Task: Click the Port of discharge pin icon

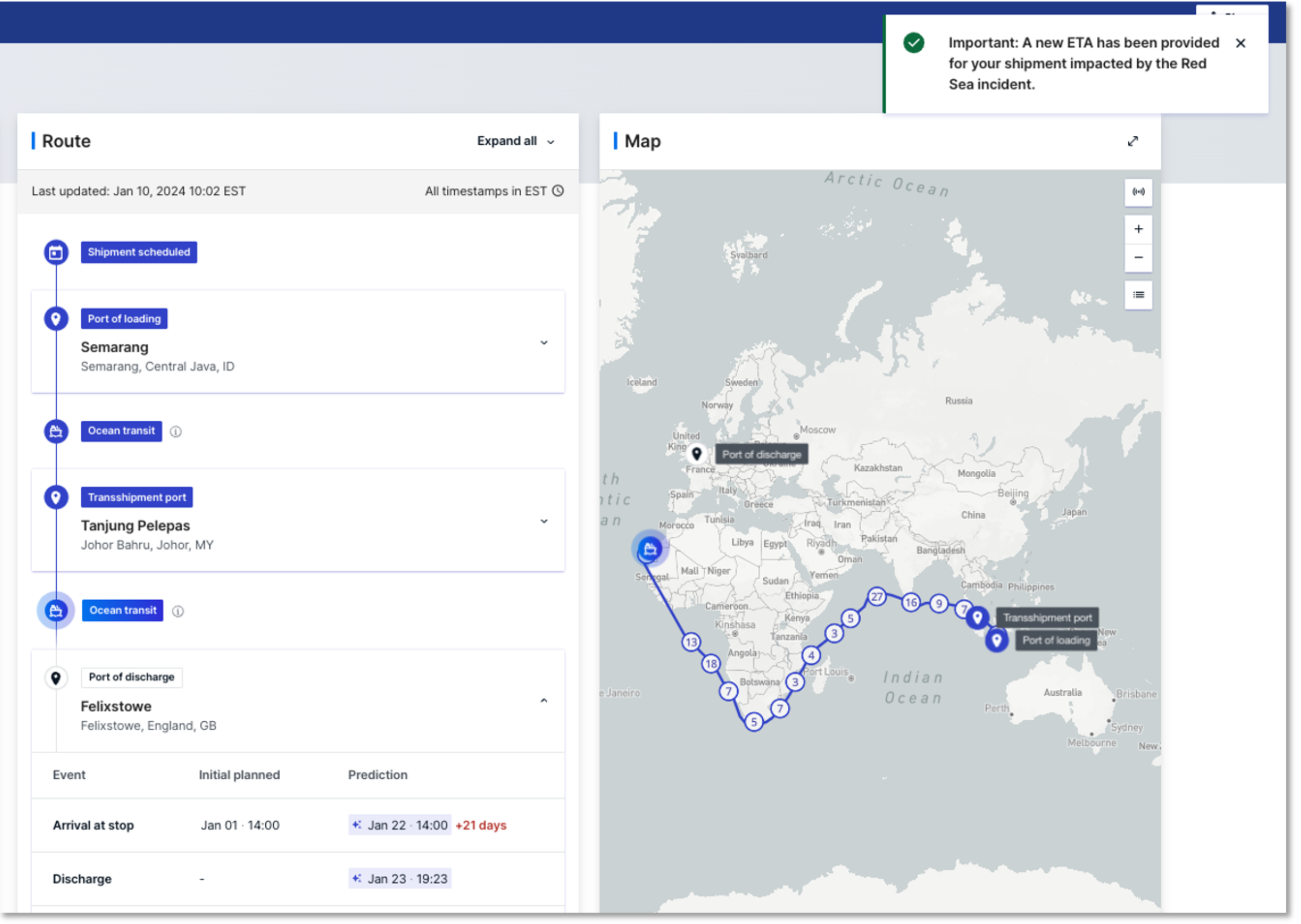Action: tap(56, 678)
